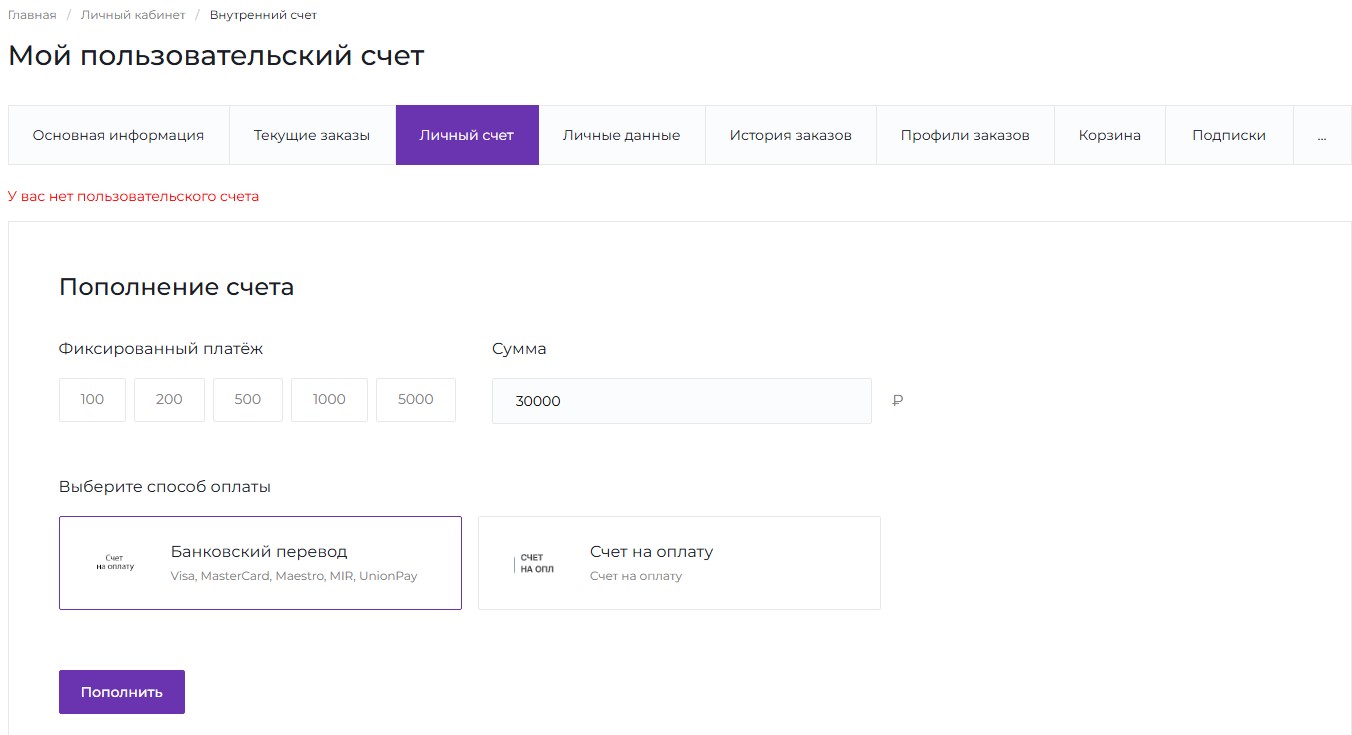Open the Профили заказов tab
The width and height of the screenshot is (1352, 735).
click(x=965, y=135)
